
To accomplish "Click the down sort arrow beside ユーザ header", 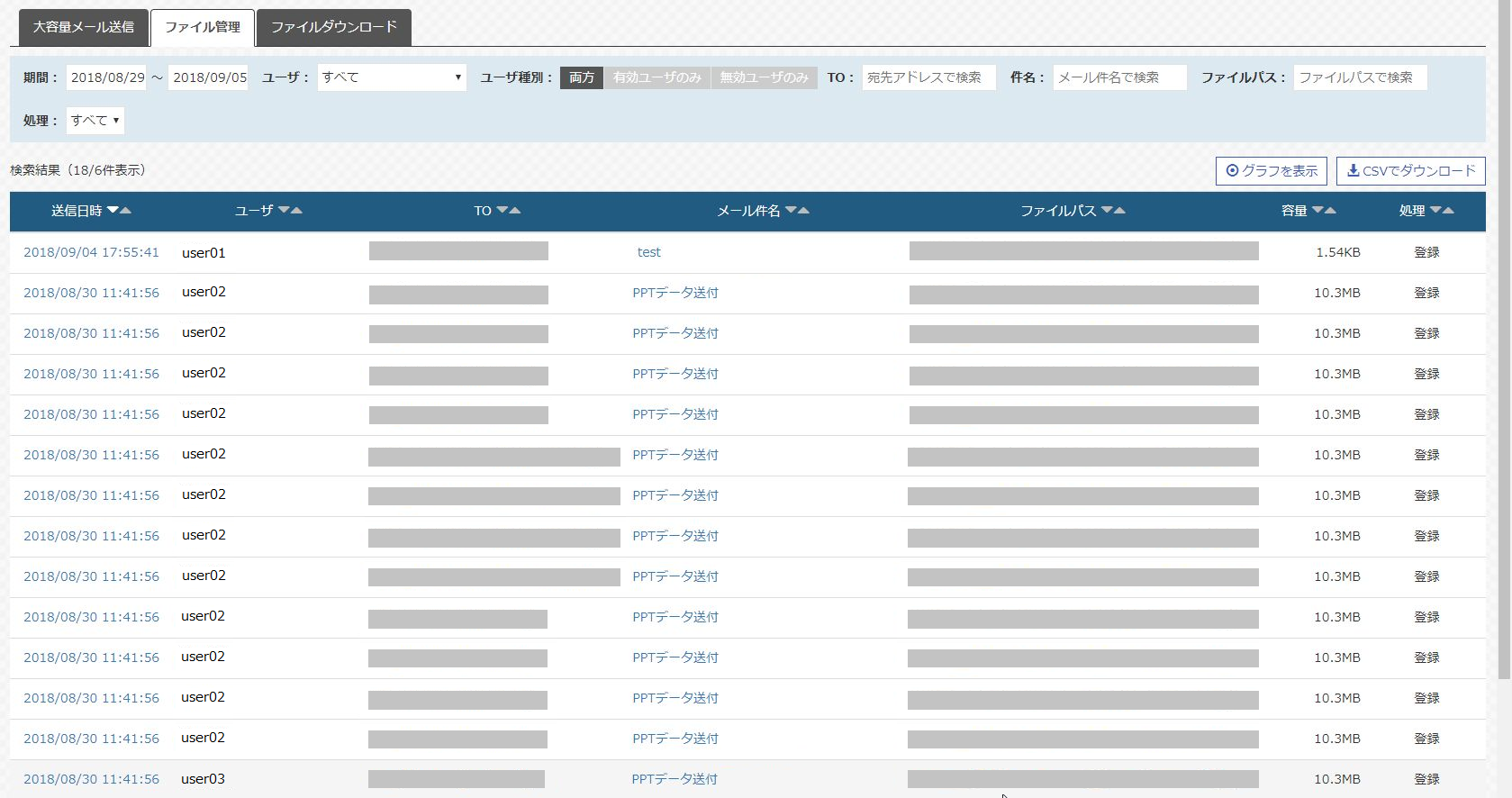I will [284, 210].
